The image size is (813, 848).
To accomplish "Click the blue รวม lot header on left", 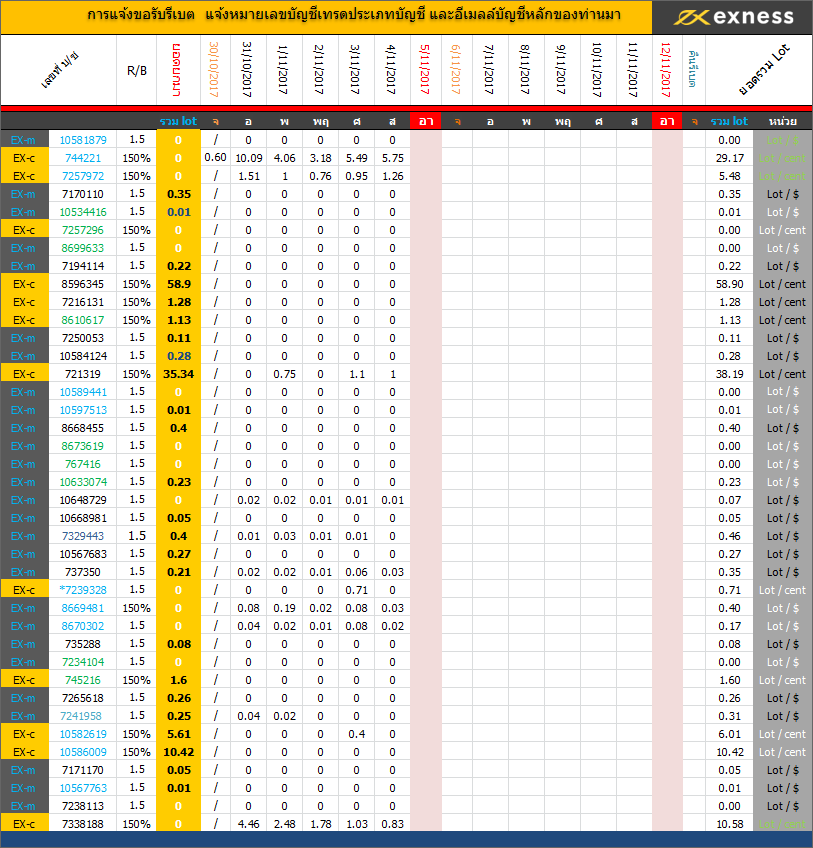I will (179, 121).
